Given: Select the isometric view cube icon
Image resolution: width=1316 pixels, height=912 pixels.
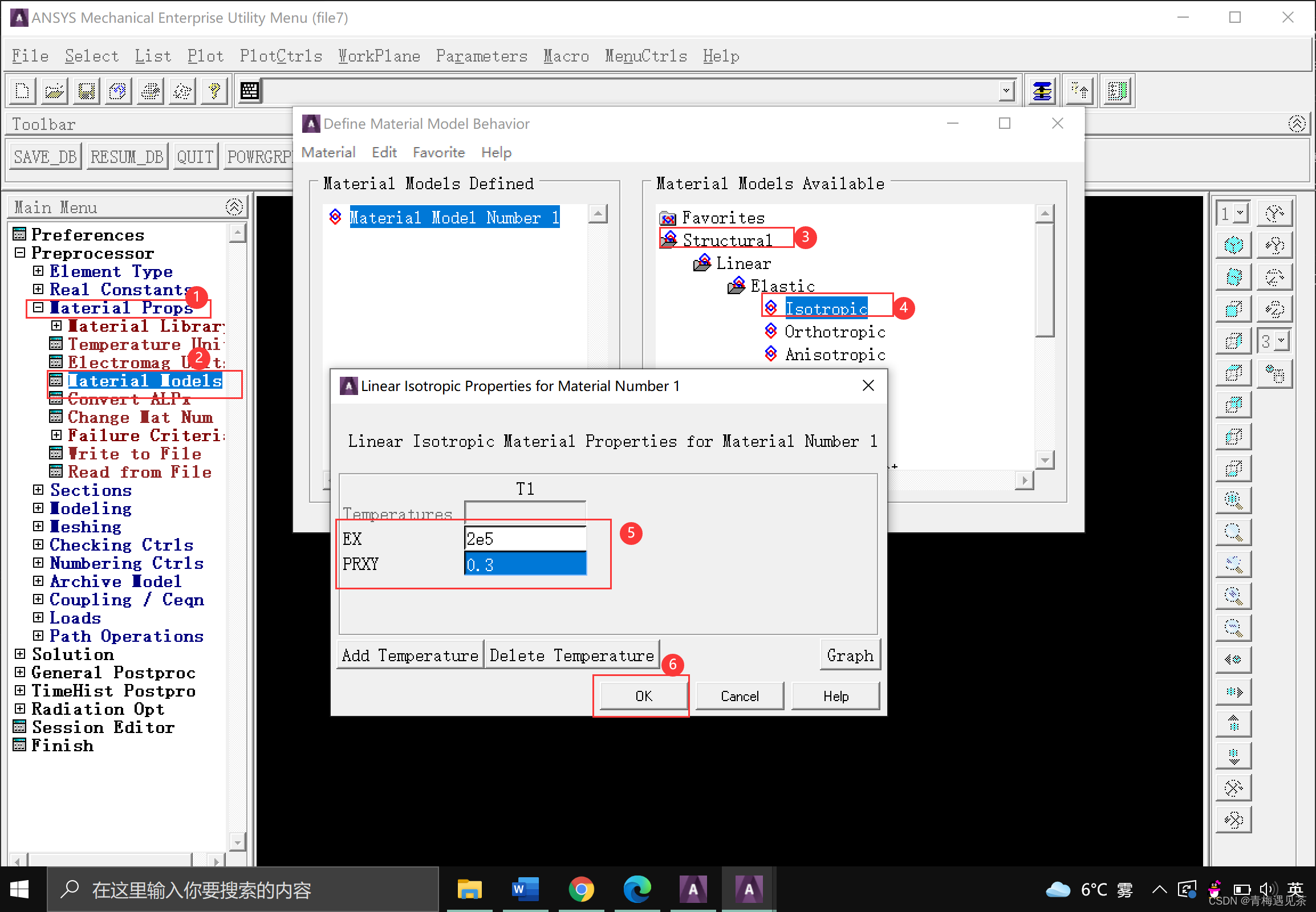Looking at the screenshot, I should (1234, 245).
